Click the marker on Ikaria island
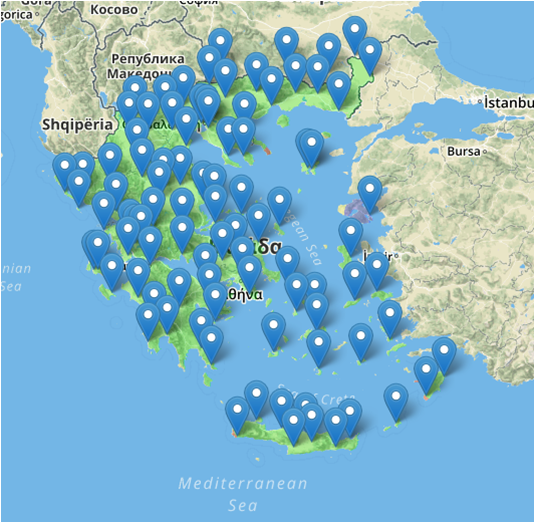Screen dimensions: 535x523 [x=355, y=280]
